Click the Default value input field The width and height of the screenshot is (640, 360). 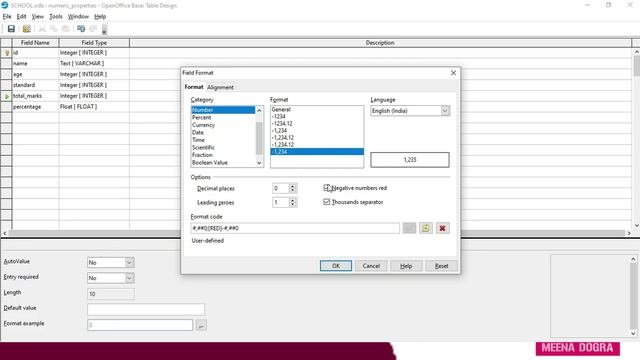146,309
